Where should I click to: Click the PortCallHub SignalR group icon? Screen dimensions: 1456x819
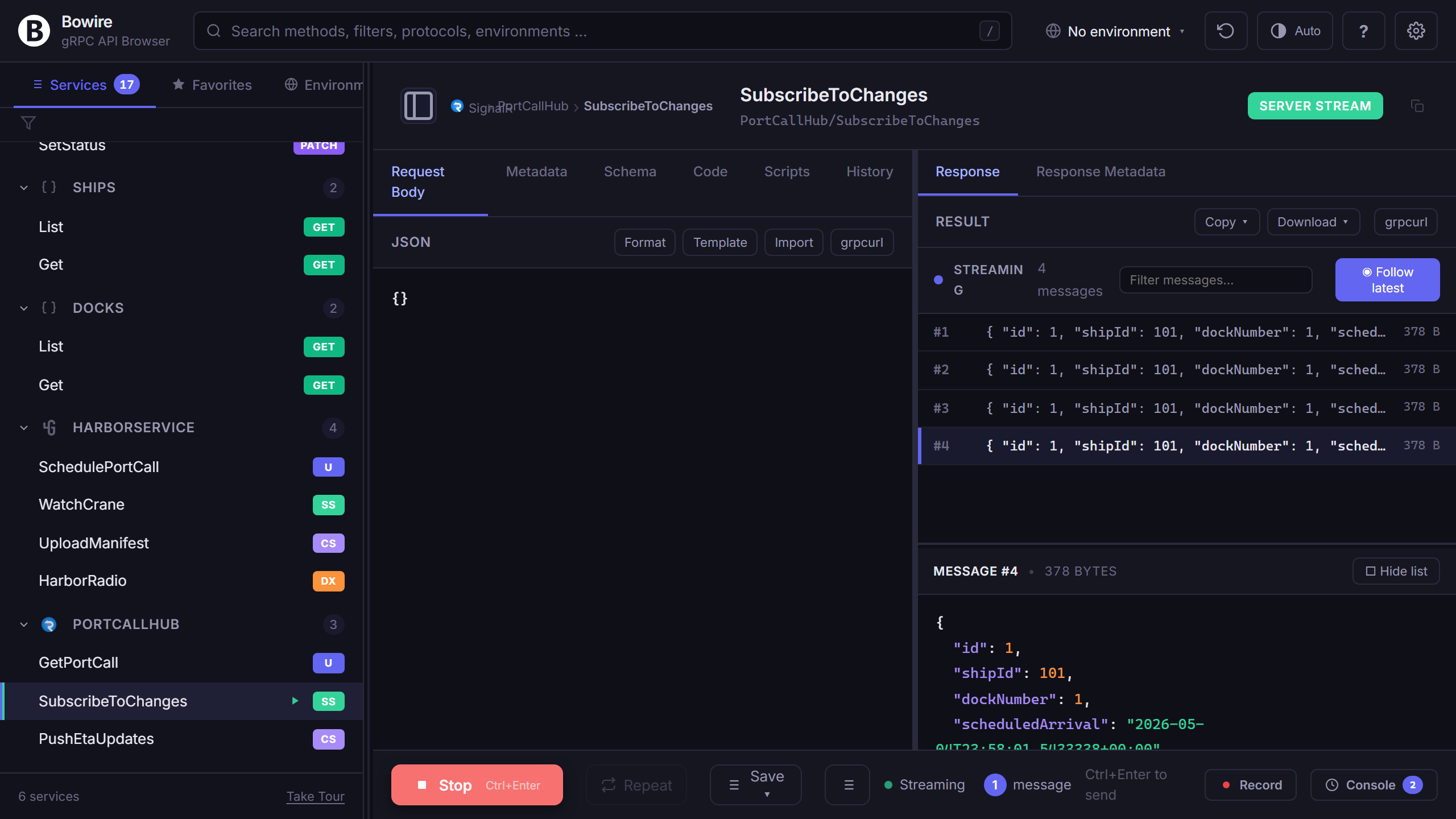tap(49, 624)
